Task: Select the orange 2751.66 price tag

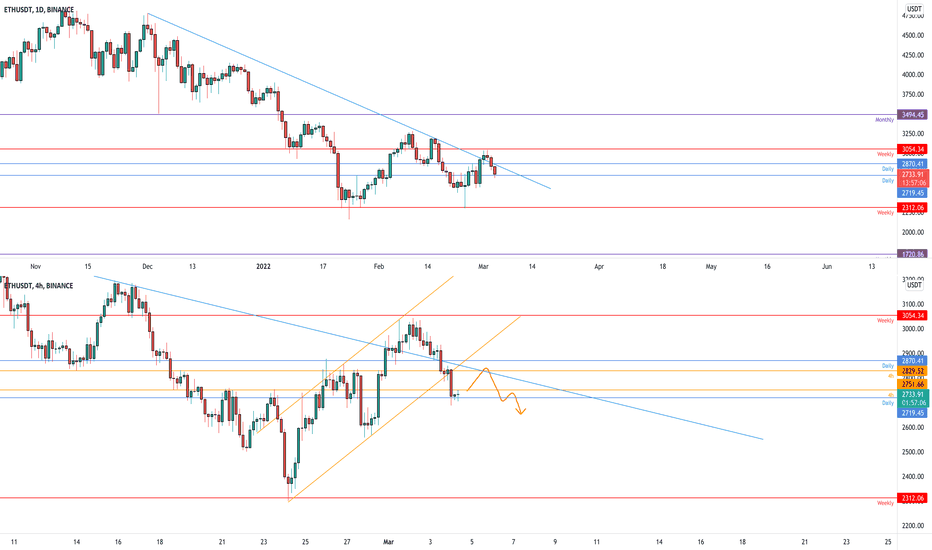Action: pyautogui.click(x=912, y=385)
